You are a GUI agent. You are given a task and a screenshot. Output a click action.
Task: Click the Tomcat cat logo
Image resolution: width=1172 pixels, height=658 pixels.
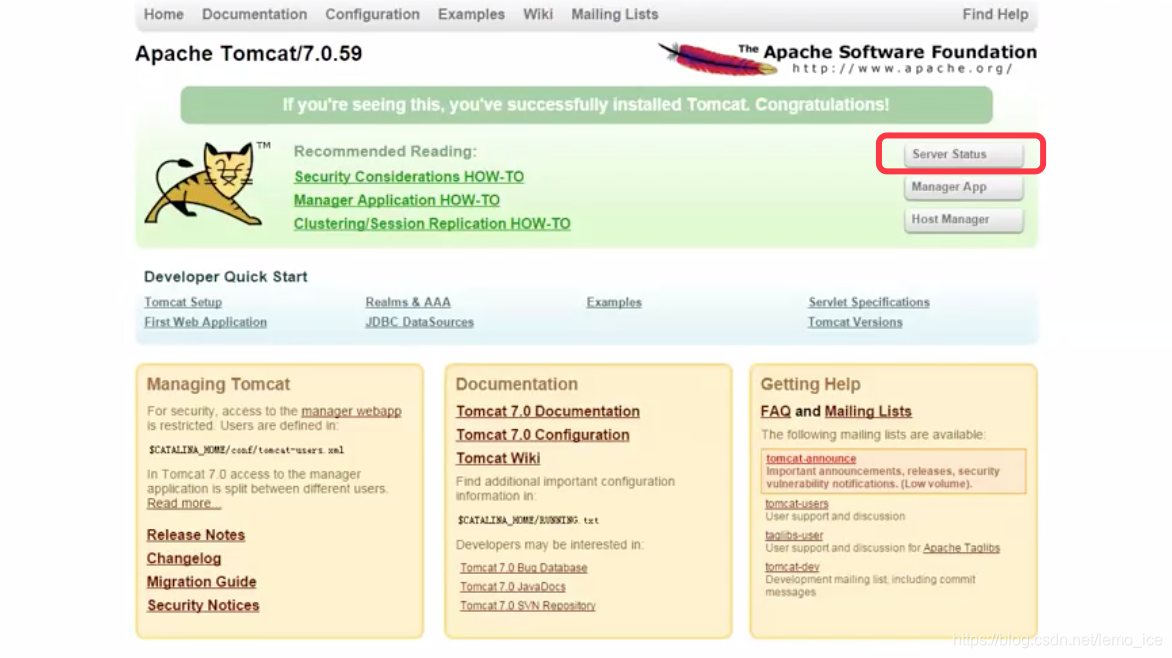[x=206, y=184]
